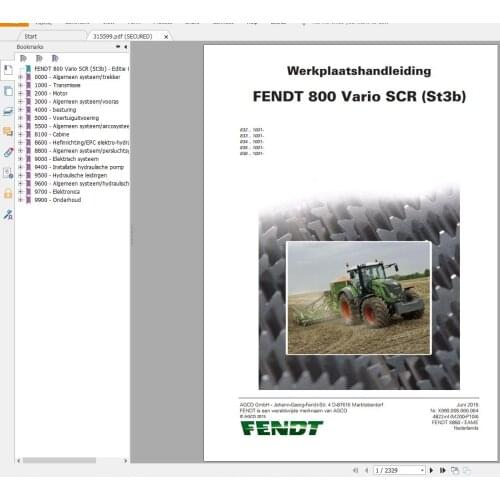Screen dimensions: 500x500
Task: Expand the 4000 bookmark node
Action: (21, 110)
